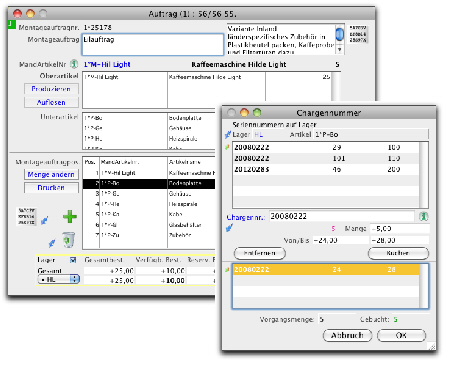Click the Auftrag window title bar
Screen dimensions: 454x366
pyautogui.click(x=192, y=14)
